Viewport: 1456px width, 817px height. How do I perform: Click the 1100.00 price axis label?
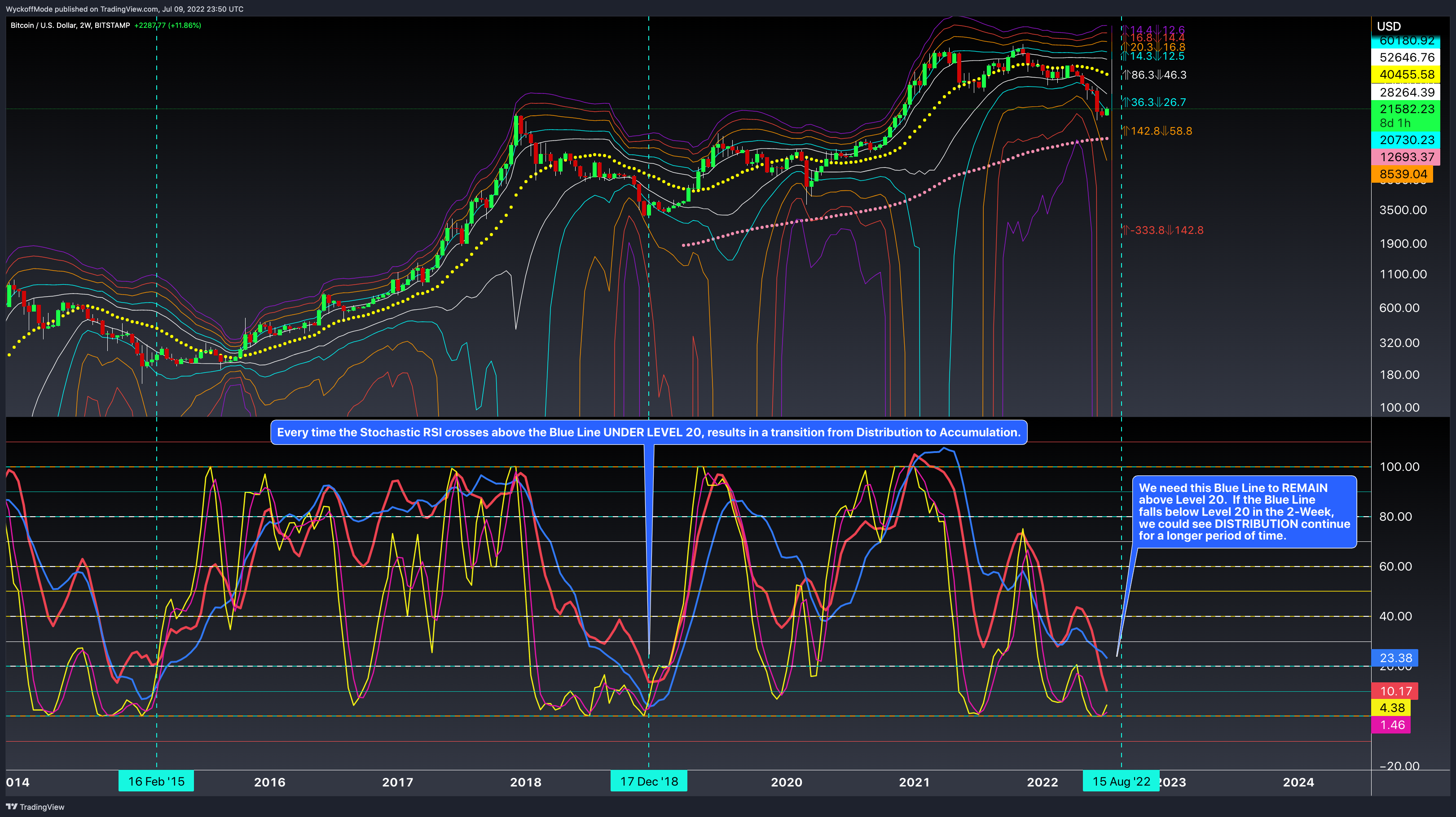click(1403, 275)
